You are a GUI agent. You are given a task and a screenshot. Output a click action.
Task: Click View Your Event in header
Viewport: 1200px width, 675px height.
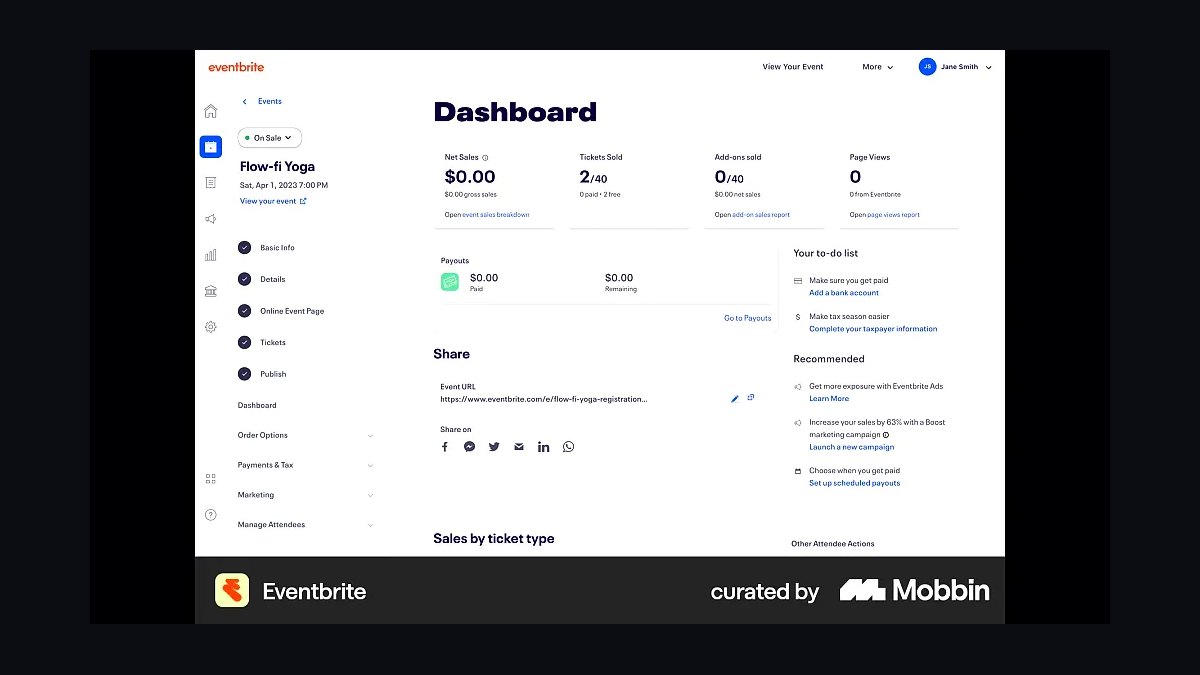click(x=793, y=67)
